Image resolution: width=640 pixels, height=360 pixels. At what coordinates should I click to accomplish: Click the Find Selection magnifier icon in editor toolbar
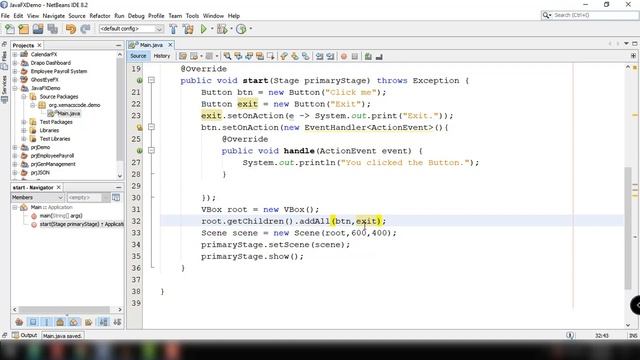pyautogui.click(x=227, y=56)
